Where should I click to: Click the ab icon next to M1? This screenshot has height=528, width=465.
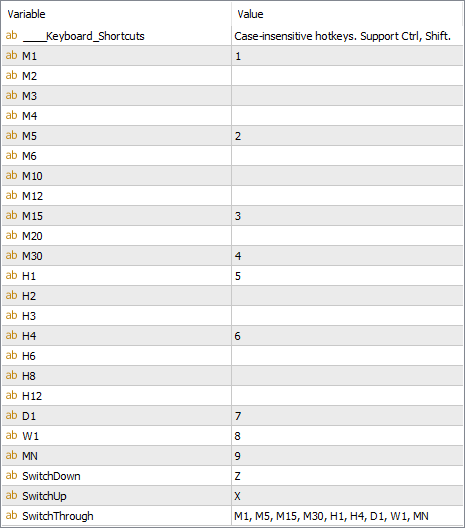point(11,55)
